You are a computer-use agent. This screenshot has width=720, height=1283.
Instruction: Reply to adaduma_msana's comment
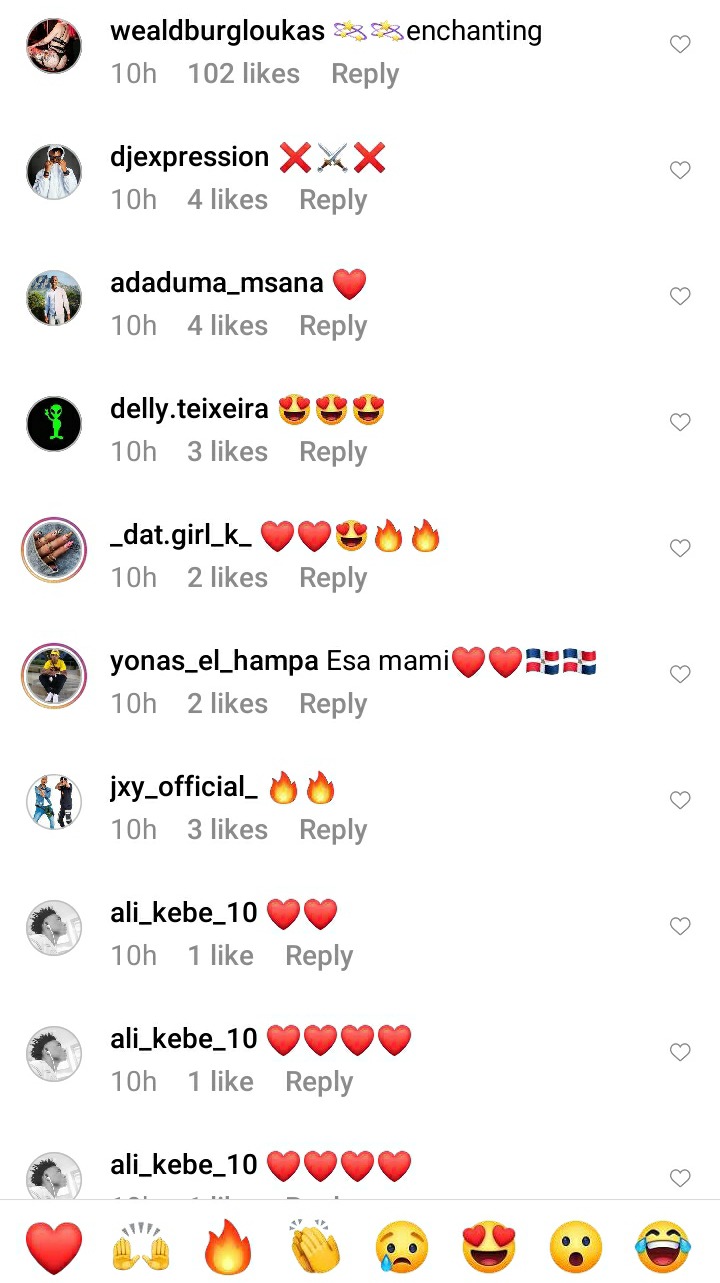pyautogui.click(x=333, y=326)
